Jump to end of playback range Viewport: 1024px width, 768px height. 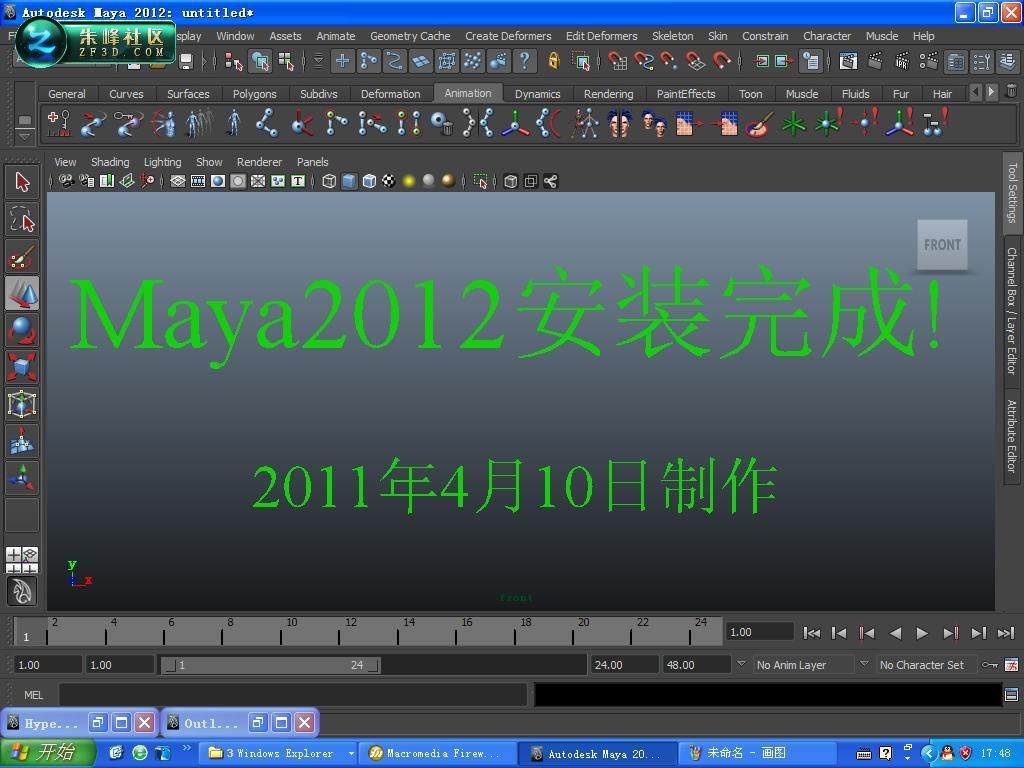pyautogui.click(x=1006, y=633)
